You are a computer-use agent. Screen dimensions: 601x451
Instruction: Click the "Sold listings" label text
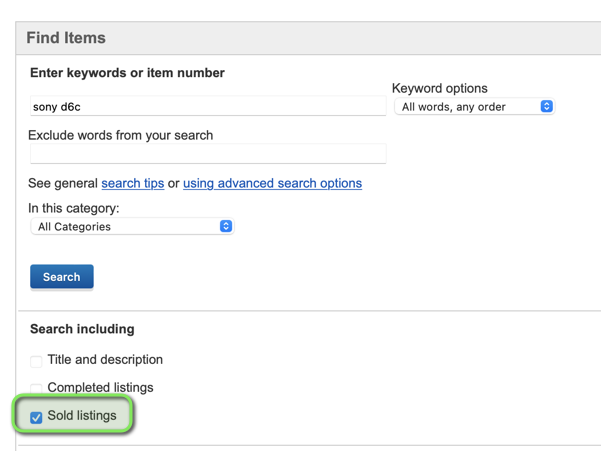82,416
